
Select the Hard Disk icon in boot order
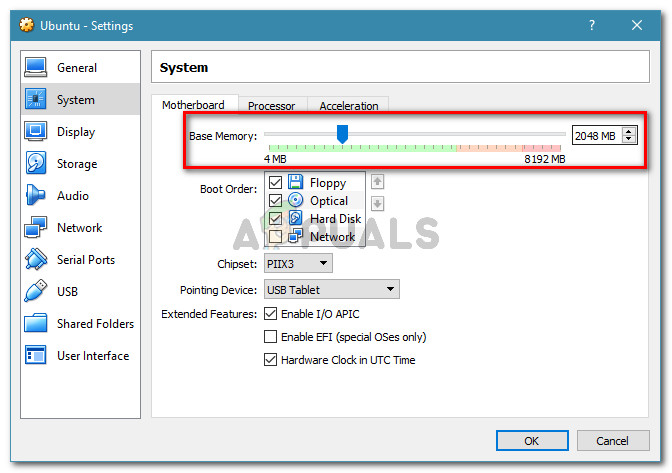coord(295,218)
